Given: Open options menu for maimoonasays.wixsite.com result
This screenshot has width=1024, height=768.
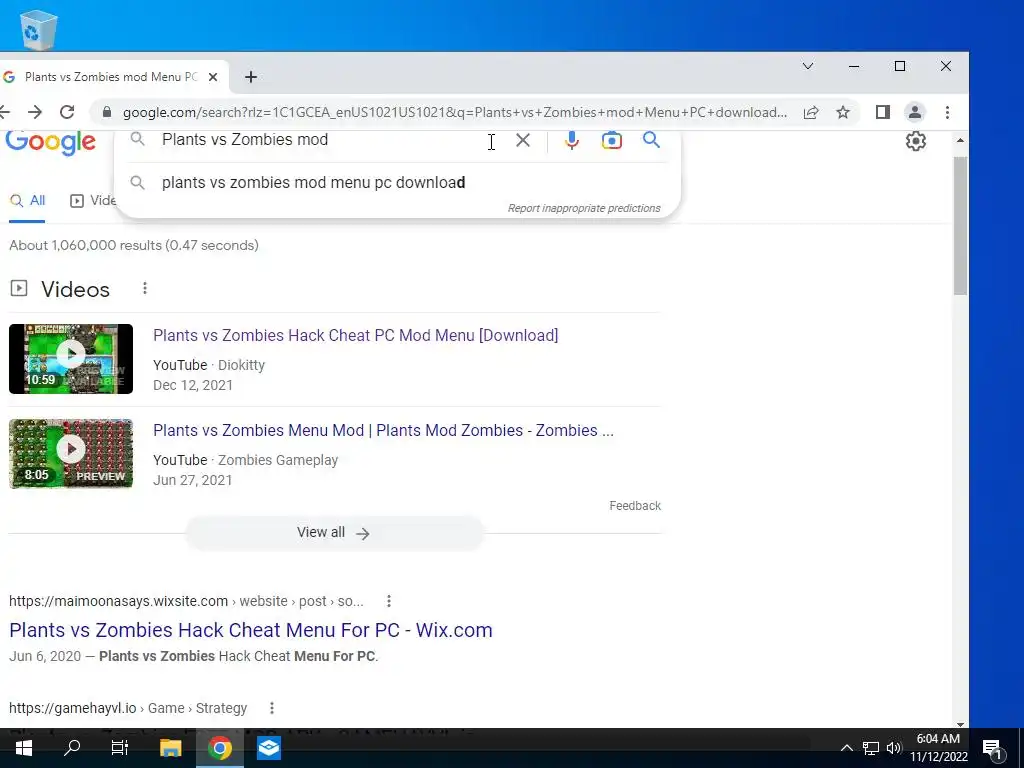Looking at the screenshot, I should click(389, 601).
